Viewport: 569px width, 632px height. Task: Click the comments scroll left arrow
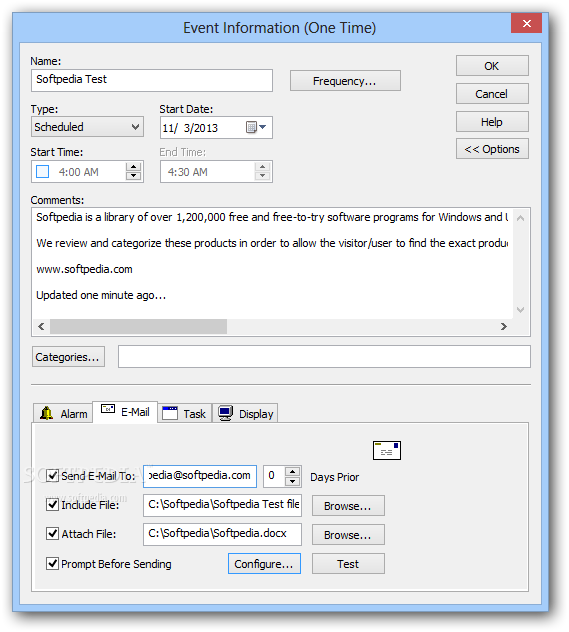pyautogui.click(x=41, y=326)
